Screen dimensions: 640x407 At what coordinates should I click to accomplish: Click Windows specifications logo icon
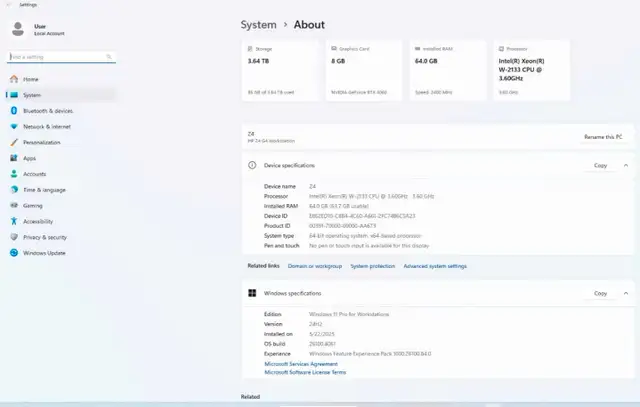pyautogui.click(x=252, y=293)
